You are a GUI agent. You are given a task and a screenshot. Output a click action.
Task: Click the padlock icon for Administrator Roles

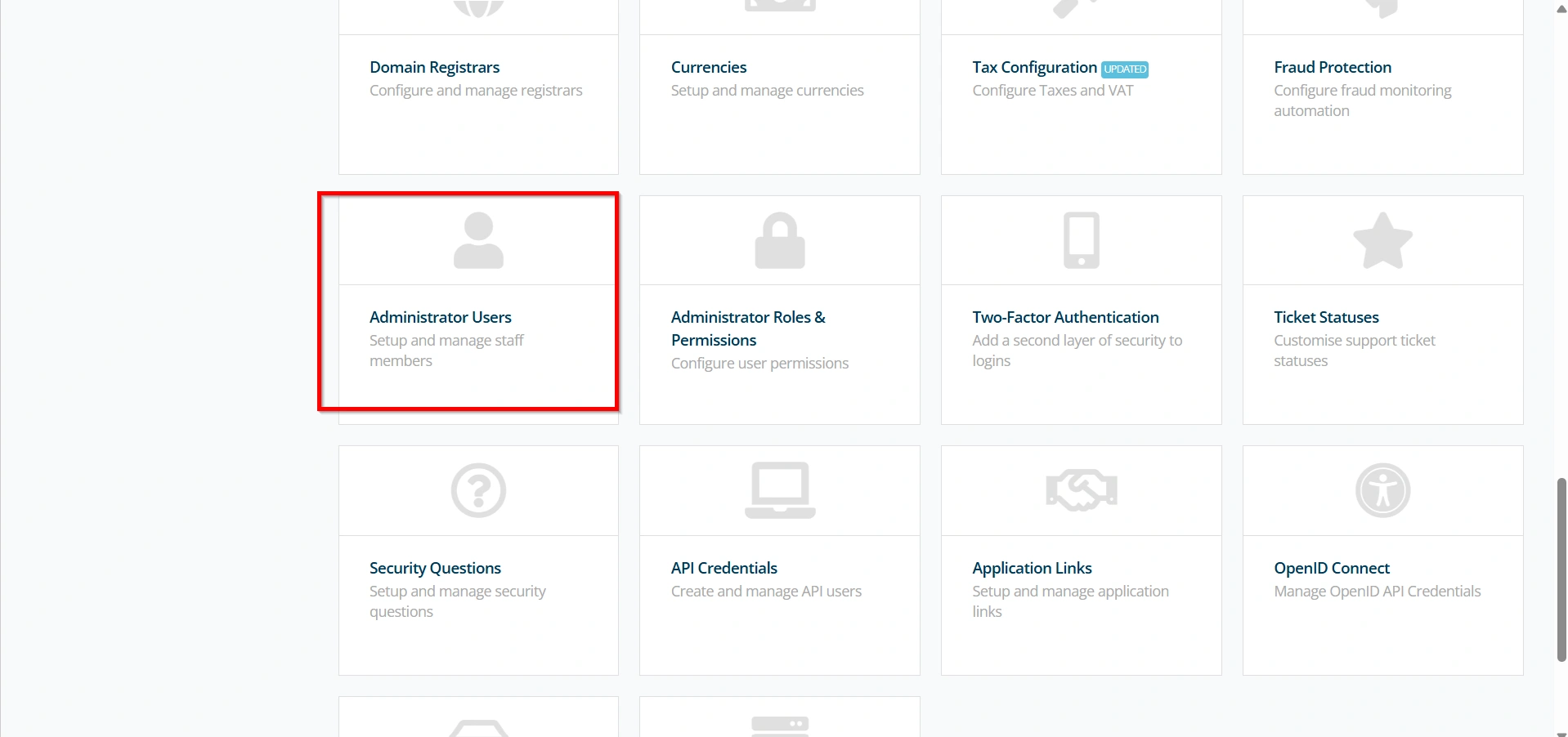780,240
